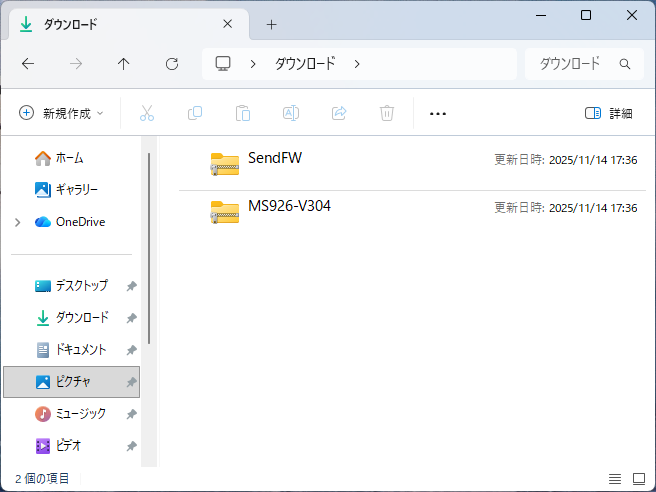Select the MS926-V304 zip folder
This screenshot has width=656, height=492.
[x=289, y=207]
